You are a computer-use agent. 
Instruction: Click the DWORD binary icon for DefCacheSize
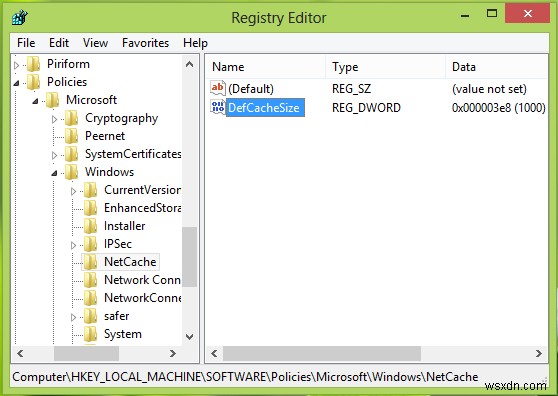[x=218, y=107]
